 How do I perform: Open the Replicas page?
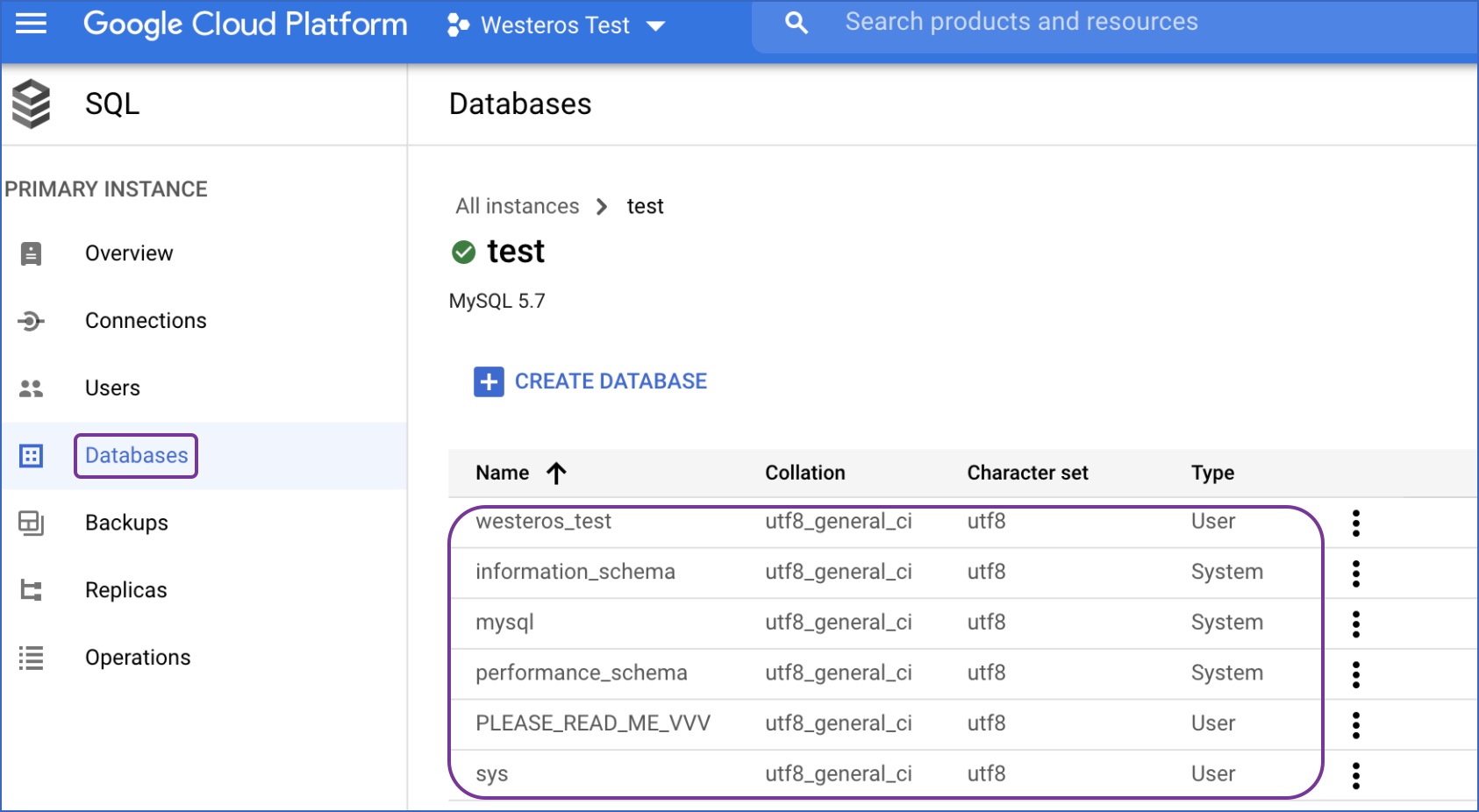pos(125,590)
